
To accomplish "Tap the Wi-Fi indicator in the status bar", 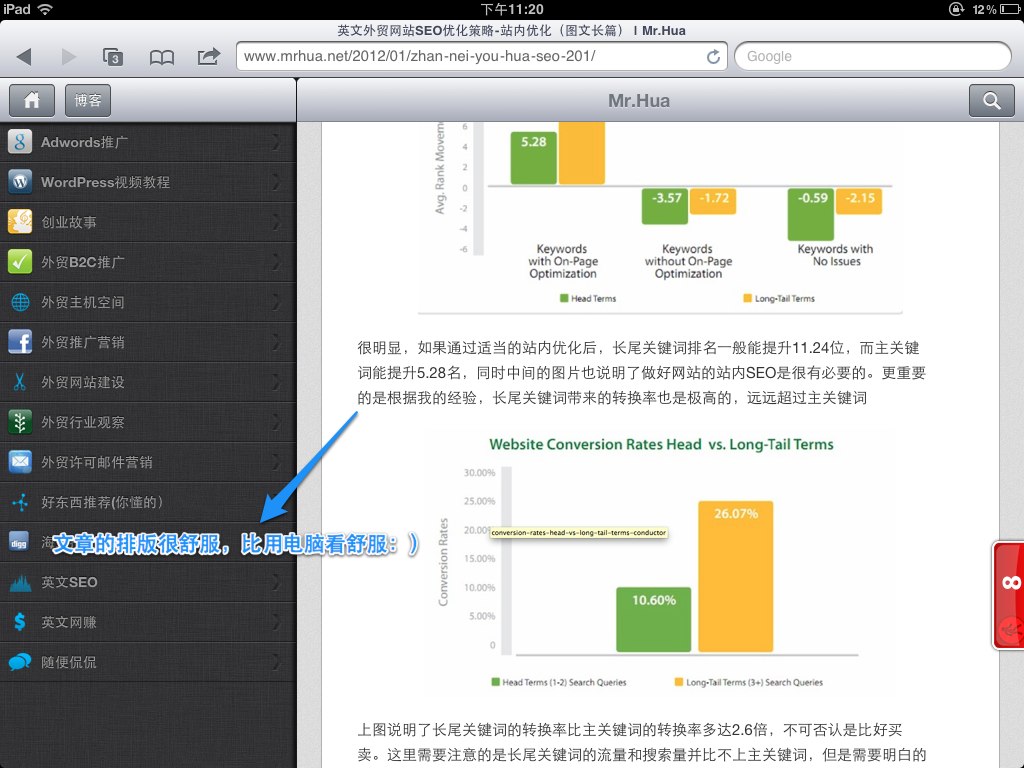I will tap(45, 9).
